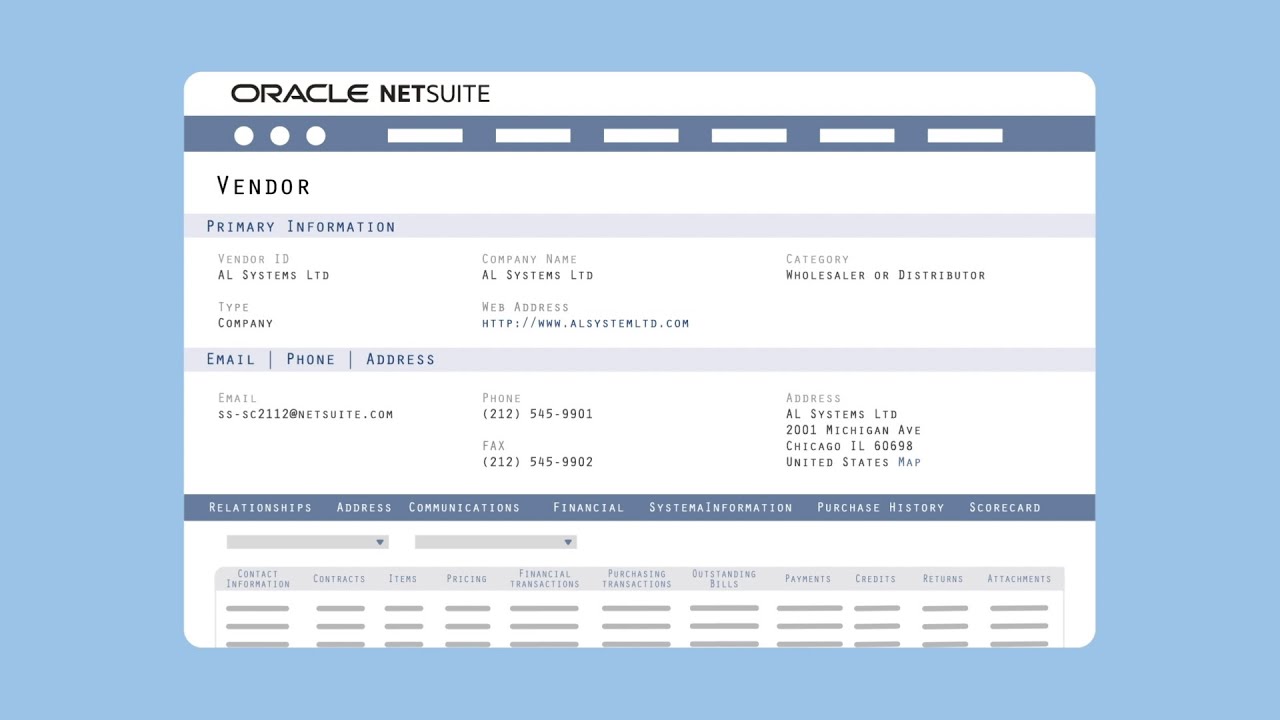Open the Address tab in the blue bar

coord(364,507)
